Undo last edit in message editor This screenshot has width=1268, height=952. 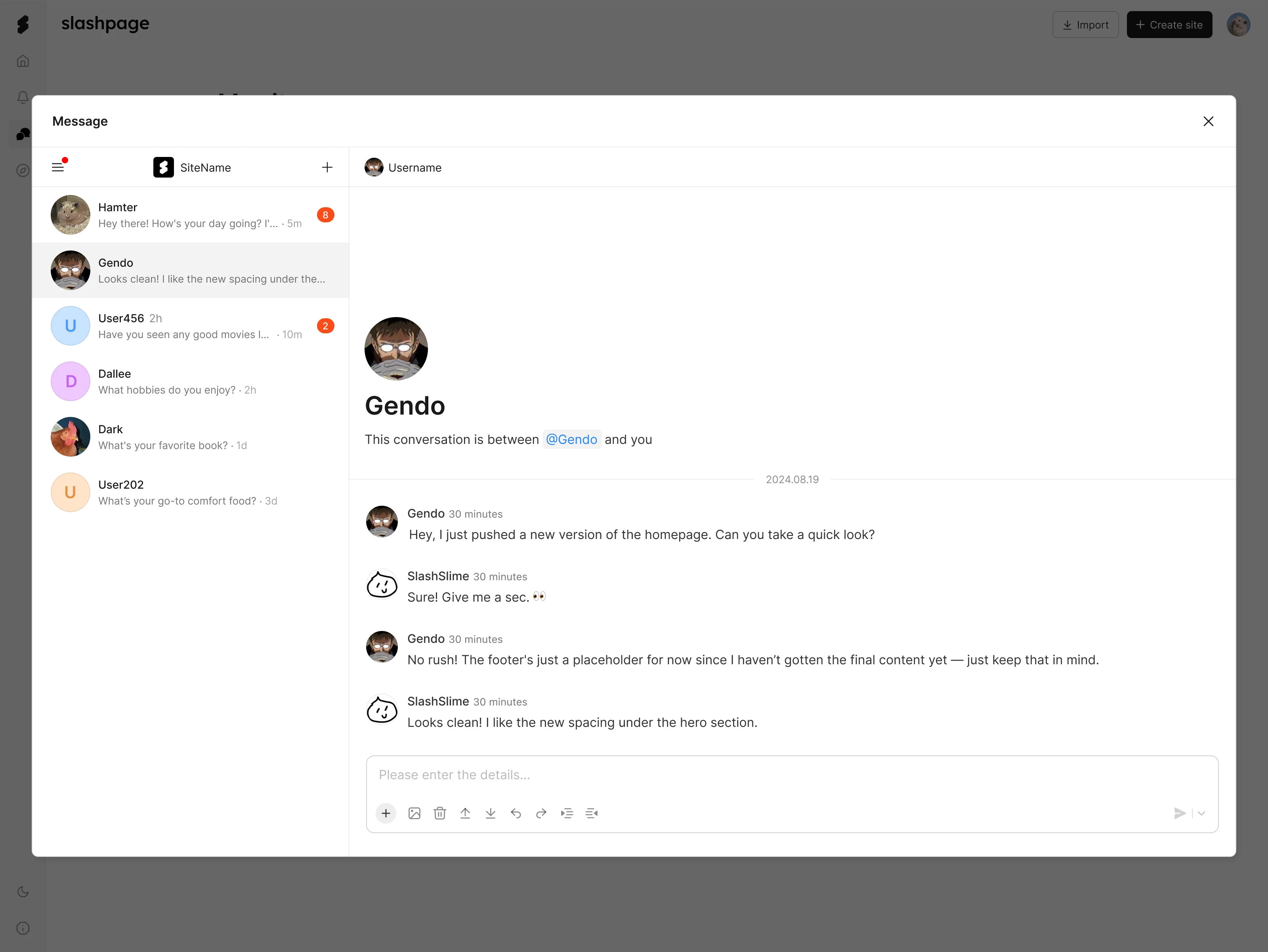click(516, 813)
